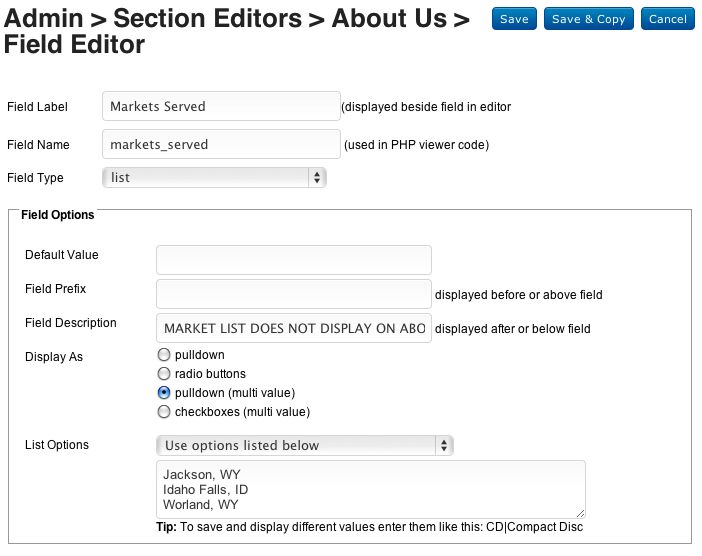Screen dimensions: 702x556
Task: Click the Field Label text input
Action: 221,106
